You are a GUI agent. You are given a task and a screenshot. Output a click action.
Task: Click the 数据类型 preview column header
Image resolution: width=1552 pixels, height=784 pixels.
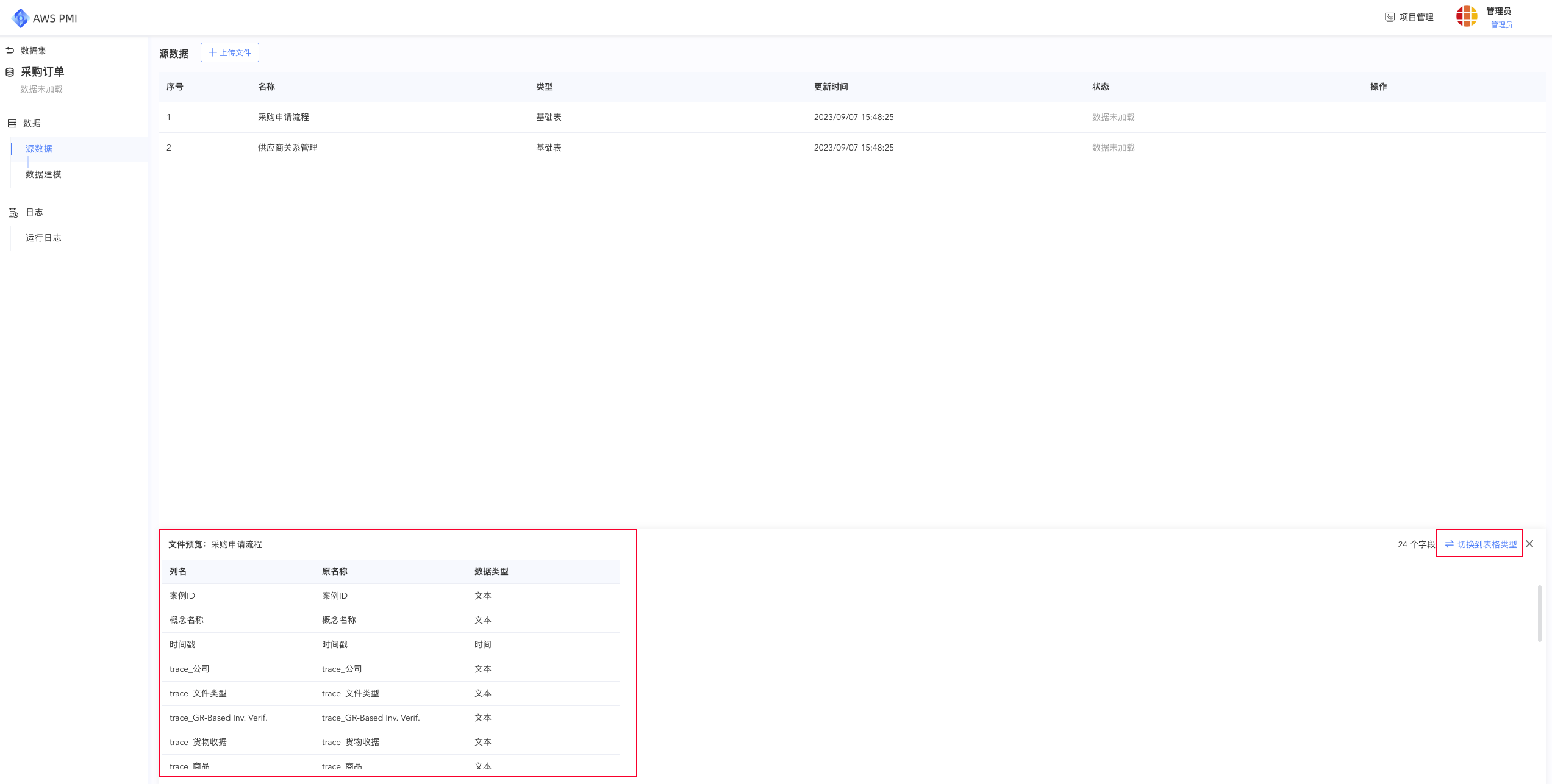pyautogui.click(x=492, y=571)
